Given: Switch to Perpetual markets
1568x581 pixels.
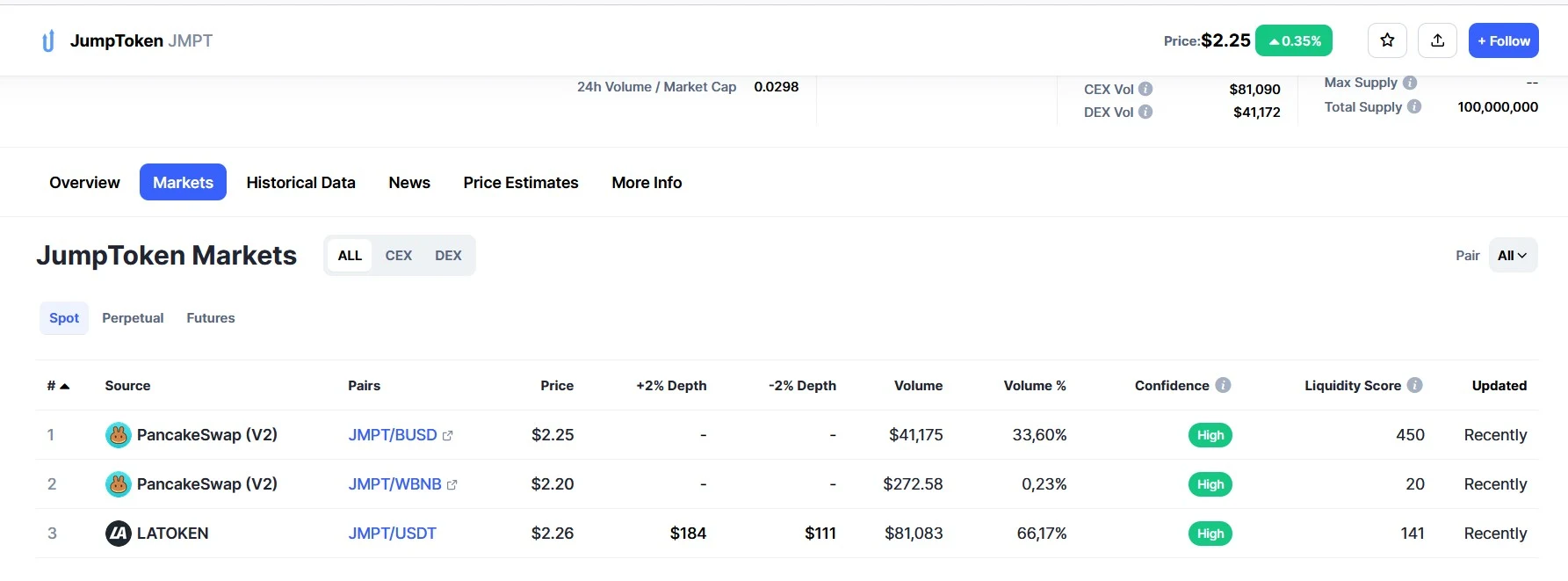Looking at the screenshot, I should pyautogui.click(x=133, y=318).
